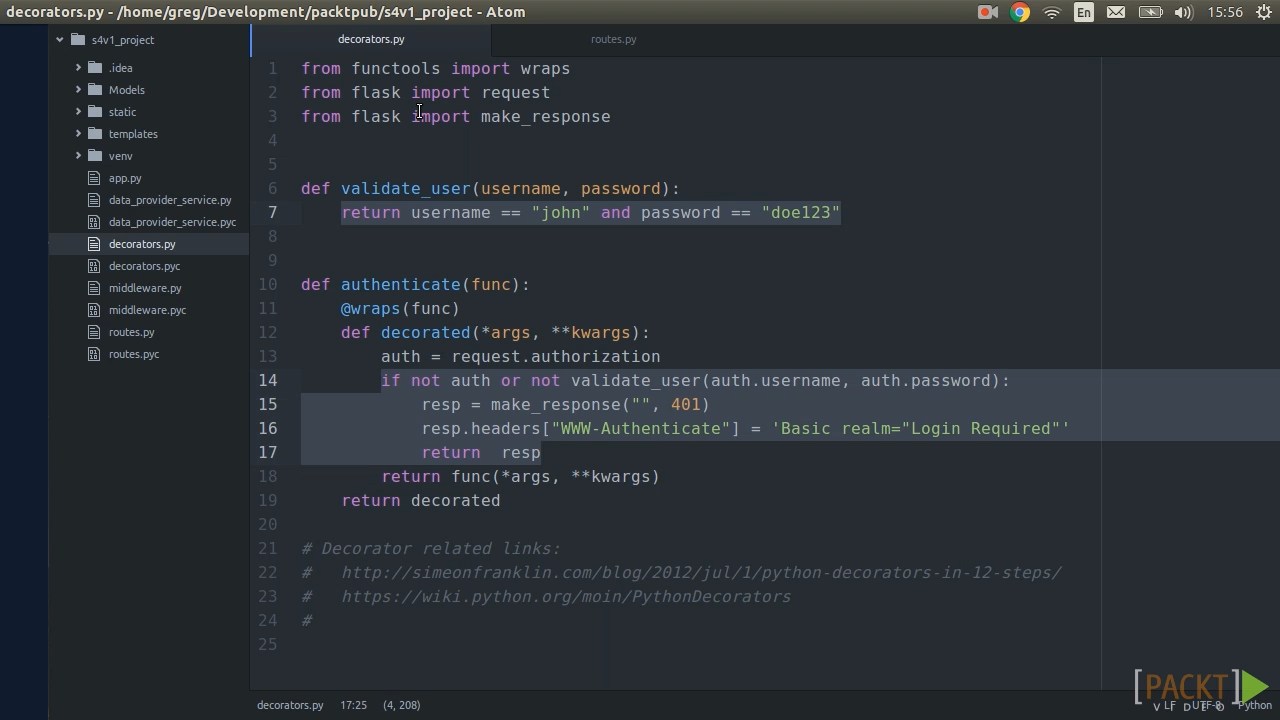Switch to the routes.py tab

pos(613,39)
